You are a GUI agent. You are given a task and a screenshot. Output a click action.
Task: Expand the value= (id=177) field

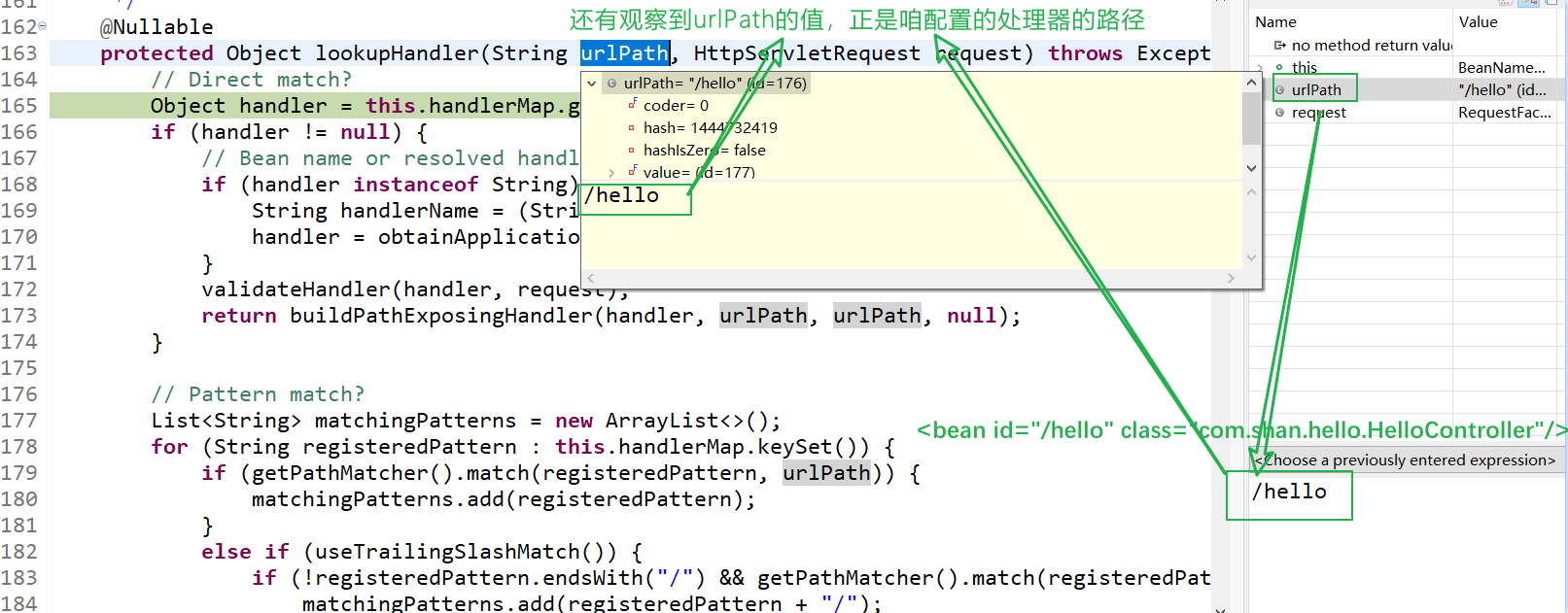(611, 173)
